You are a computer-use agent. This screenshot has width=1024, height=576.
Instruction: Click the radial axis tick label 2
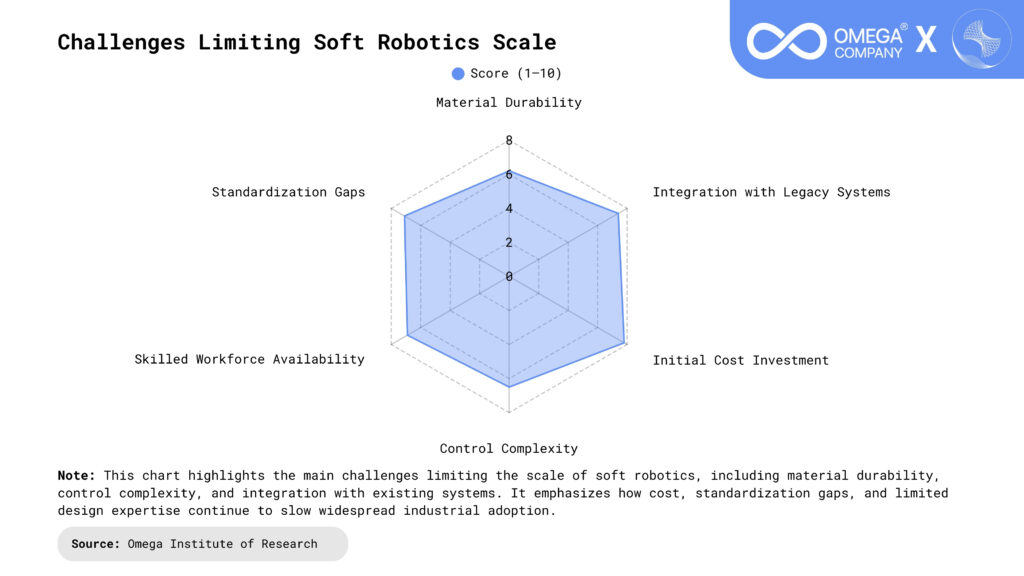(x=509, y=243)
